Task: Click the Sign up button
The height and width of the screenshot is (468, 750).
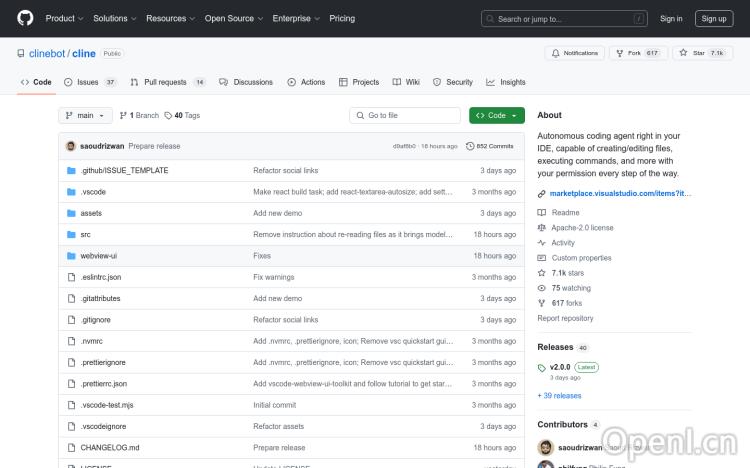Action: coord(714,18)
